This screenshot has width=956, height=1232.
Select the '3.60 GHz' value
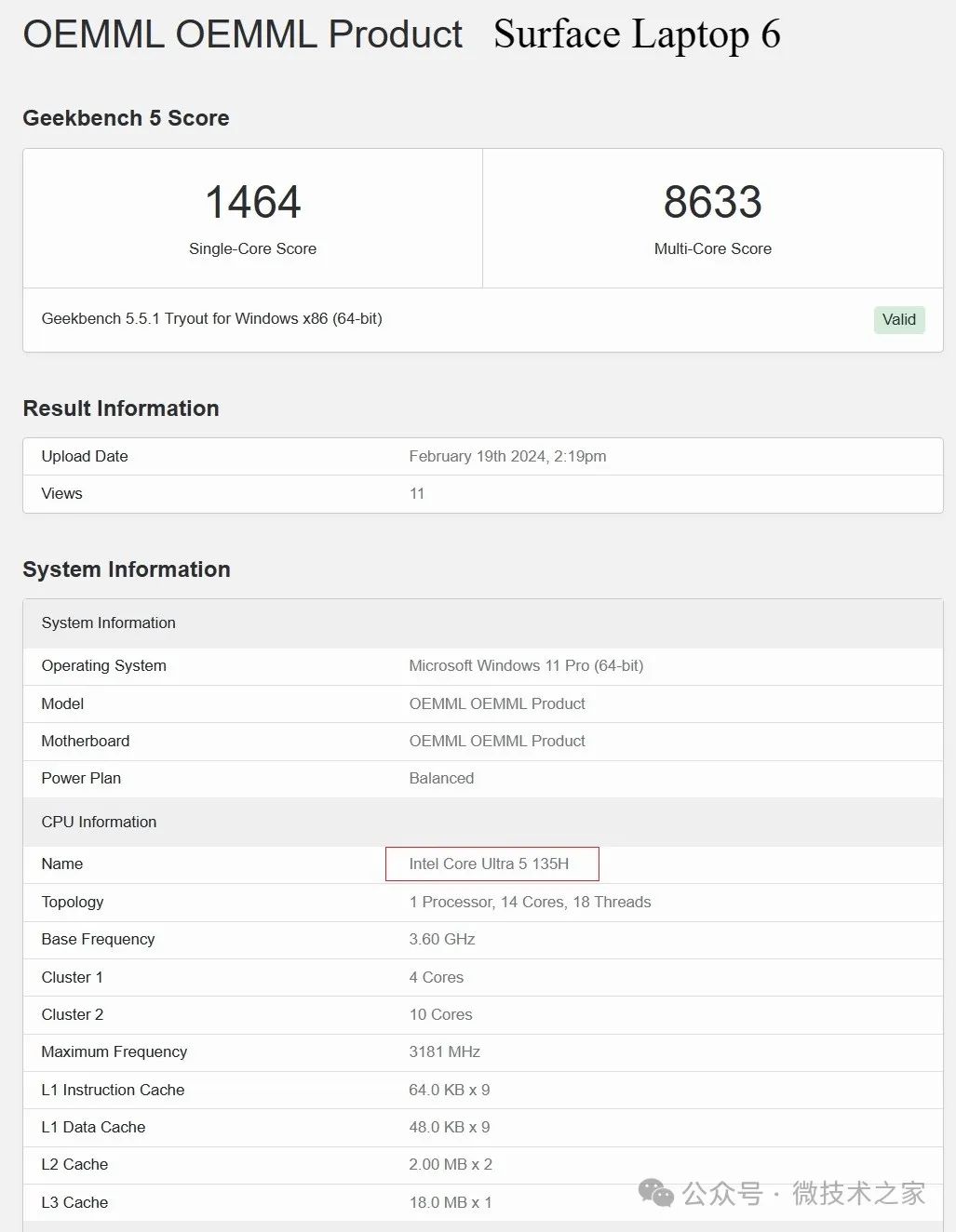[x=442, y=939]
